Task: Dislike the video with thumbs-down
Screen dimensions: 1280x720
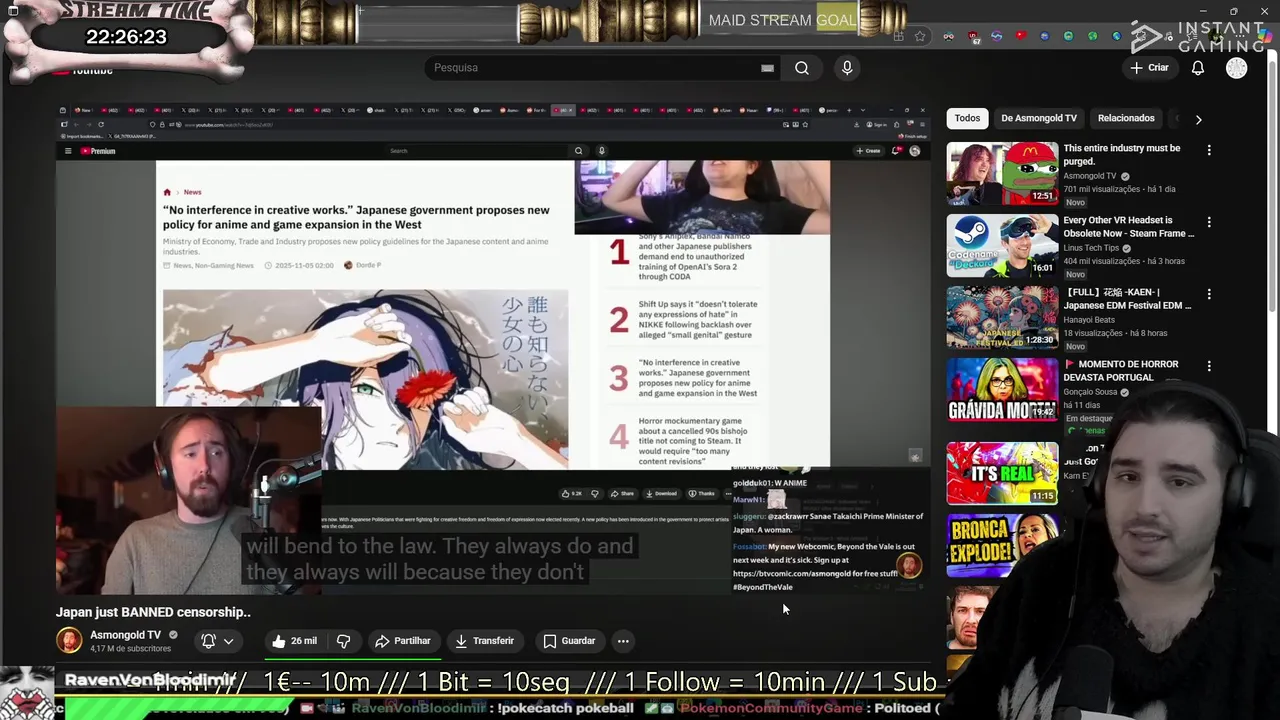Action: coord(343,641)
